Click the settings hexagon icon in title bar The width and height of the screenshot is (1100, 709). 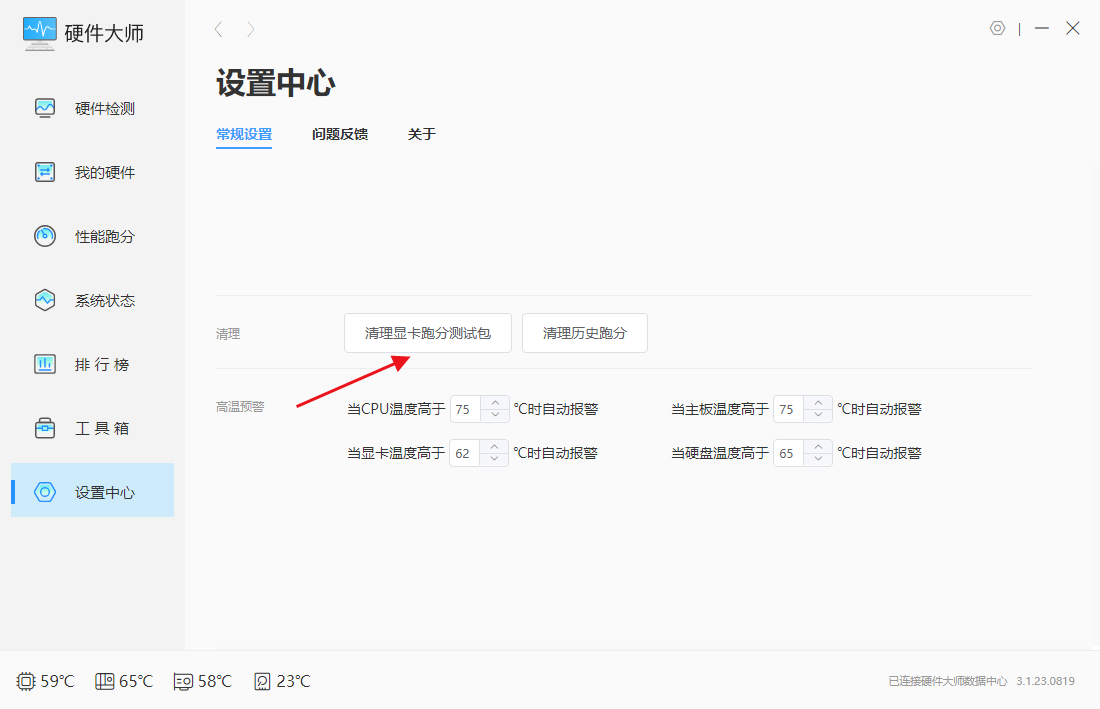(997, 28)
